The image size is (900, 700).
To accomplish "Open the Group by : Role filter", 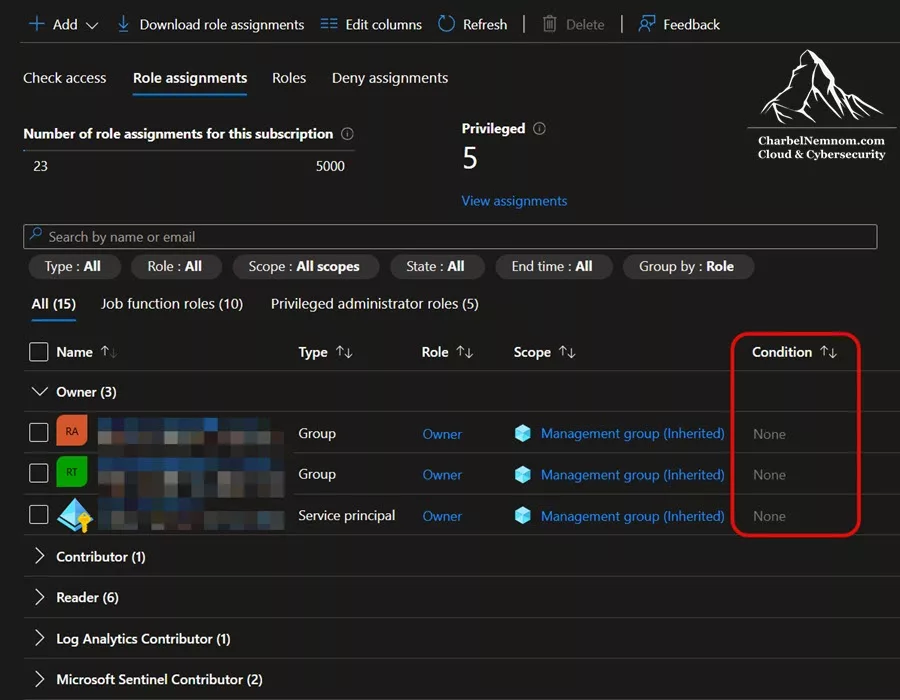I will [687, 267].
